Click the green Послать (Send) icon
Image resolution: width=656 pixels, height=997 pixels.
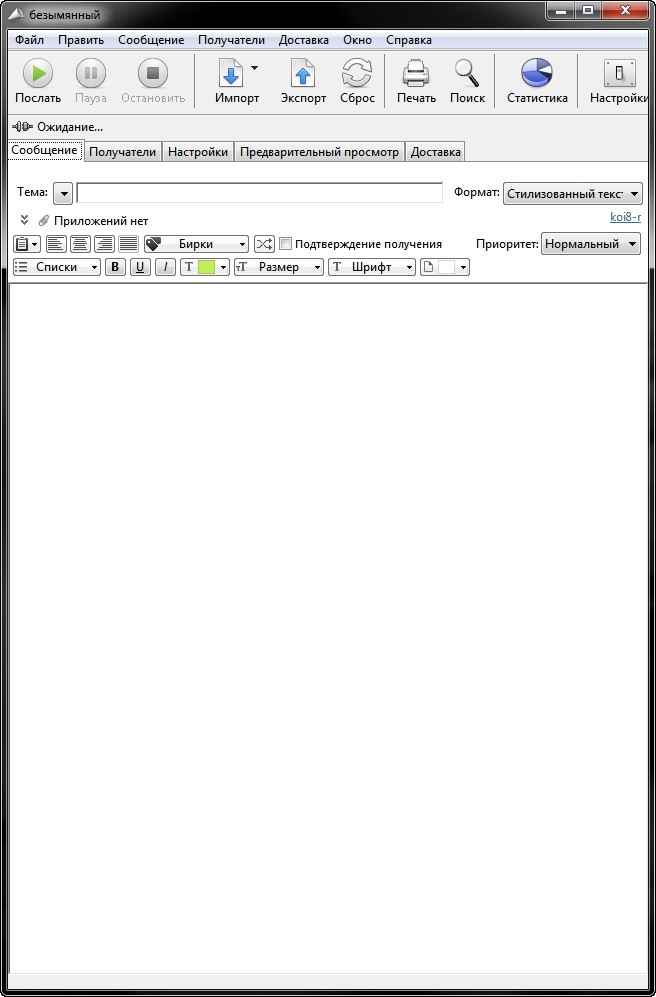tap(38, 74)
